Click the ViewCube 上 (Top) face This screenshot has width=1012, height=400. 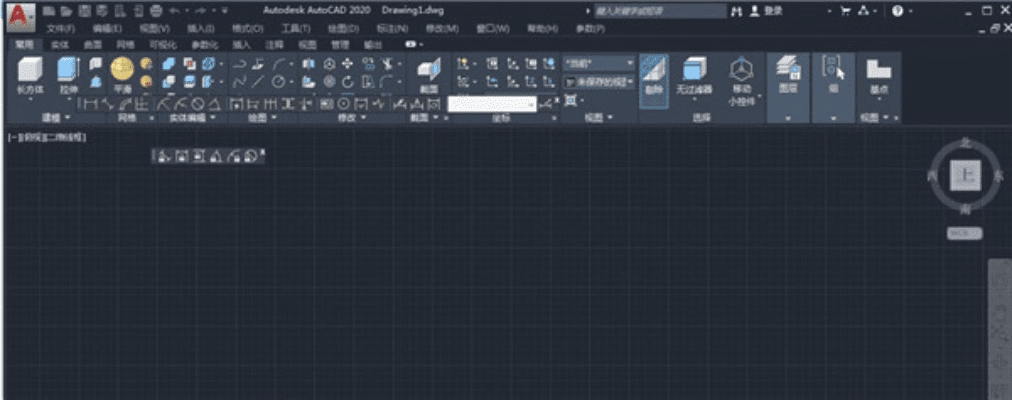tap(965, 176)
